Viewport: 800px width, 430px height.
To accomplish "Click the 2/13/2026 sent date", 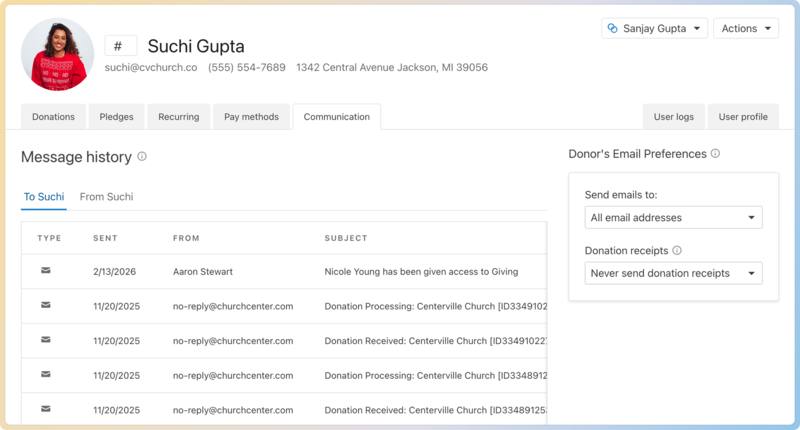I will pos(114,272).
